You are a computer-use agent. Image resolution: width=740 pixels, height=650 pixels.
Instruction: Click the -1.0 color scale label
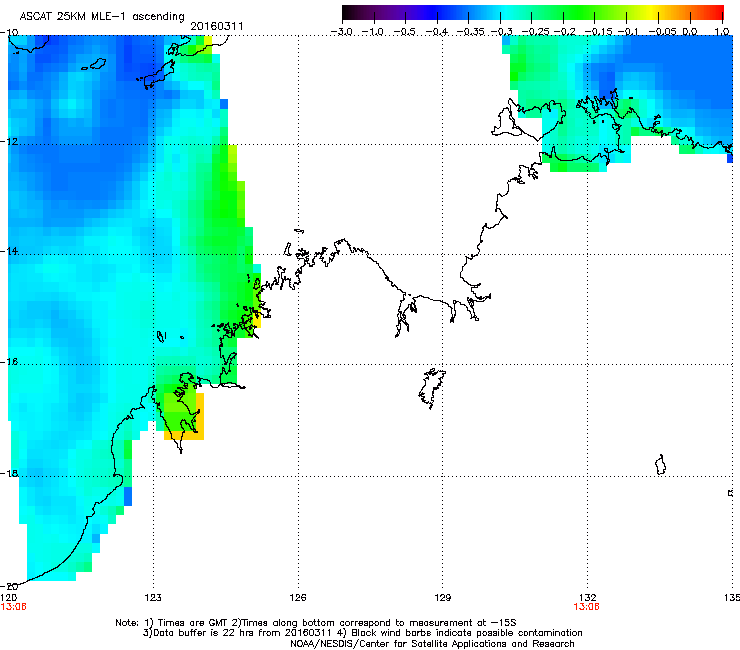pos(373,32)
